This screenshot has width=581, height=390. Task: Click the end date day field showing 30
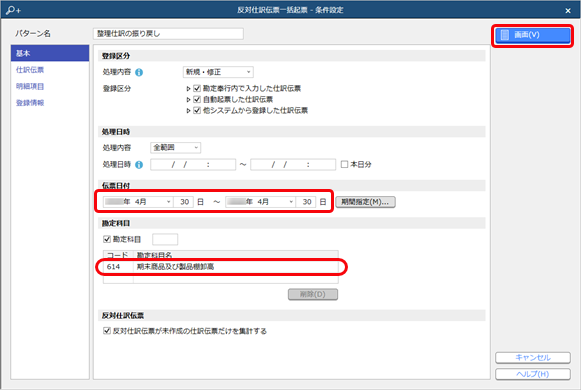click(306, 202)
